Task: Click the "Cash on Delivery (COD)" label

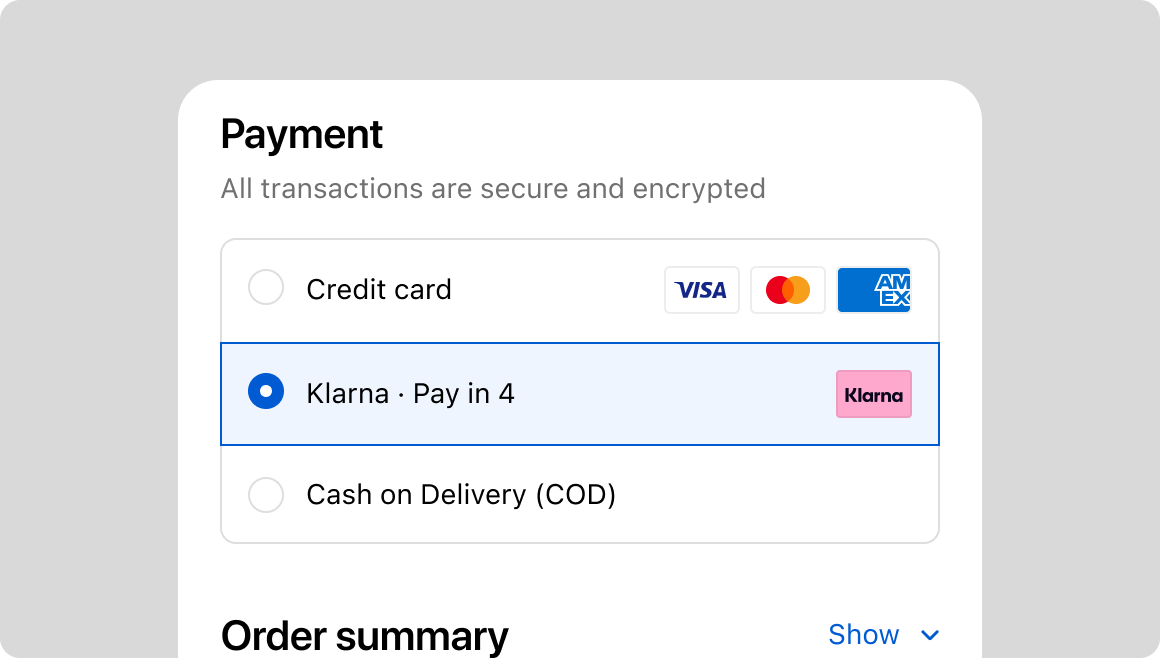Action: point(461,495)
